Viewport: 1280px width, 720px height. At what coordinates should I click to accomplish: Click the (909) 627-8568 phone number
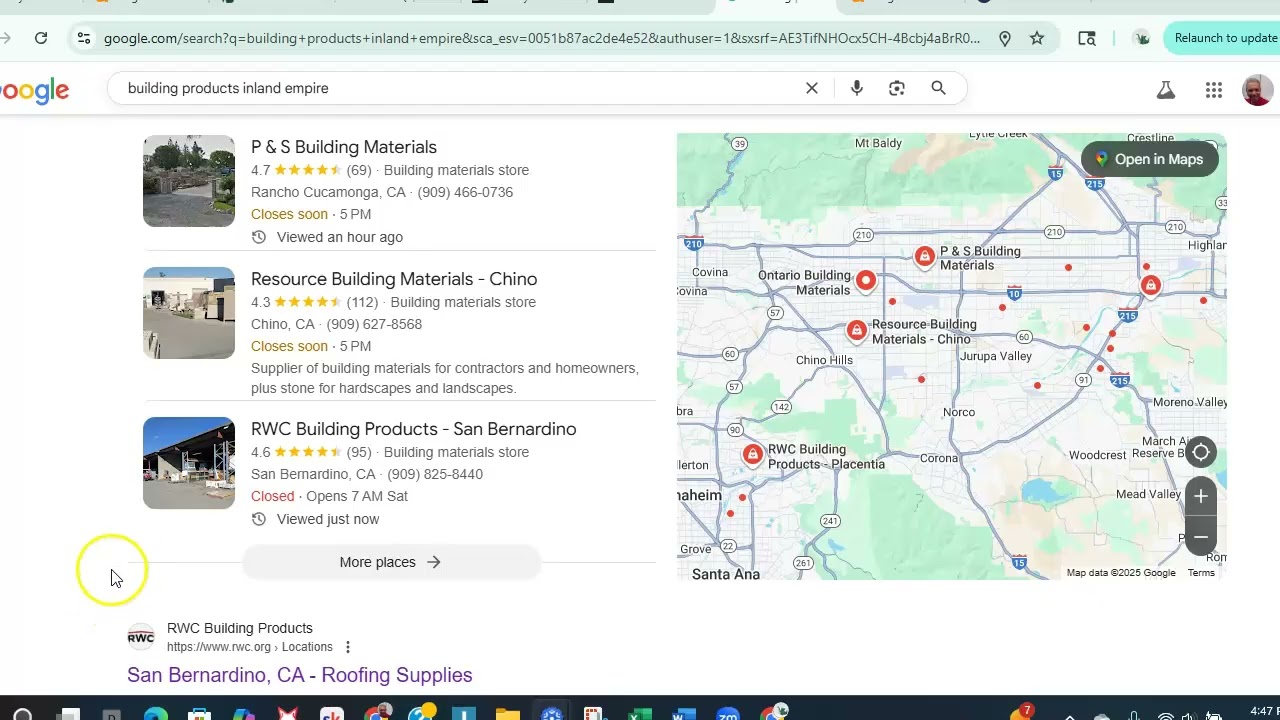pos(374,324)
